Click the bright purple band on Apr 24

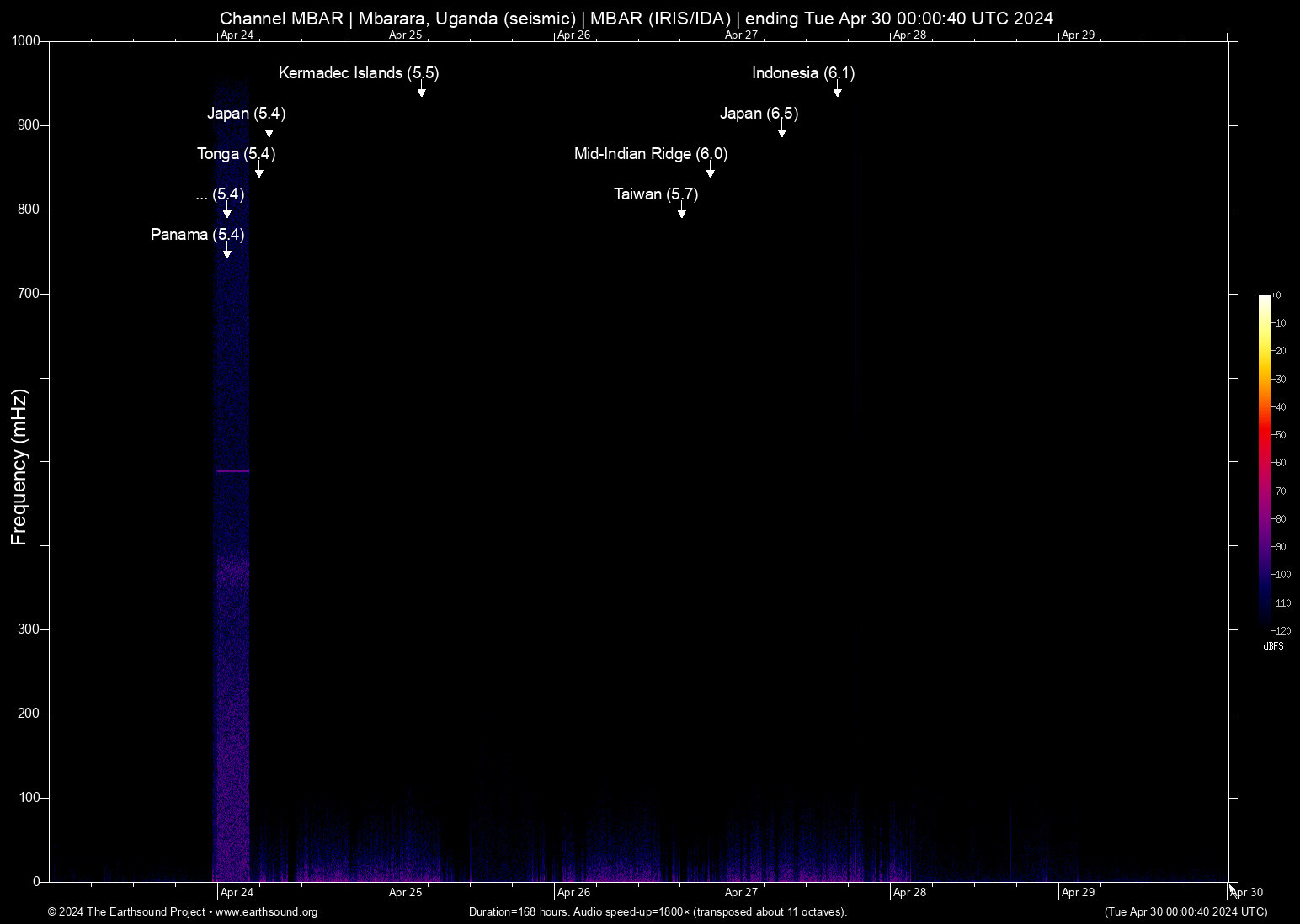click(232, 471)
